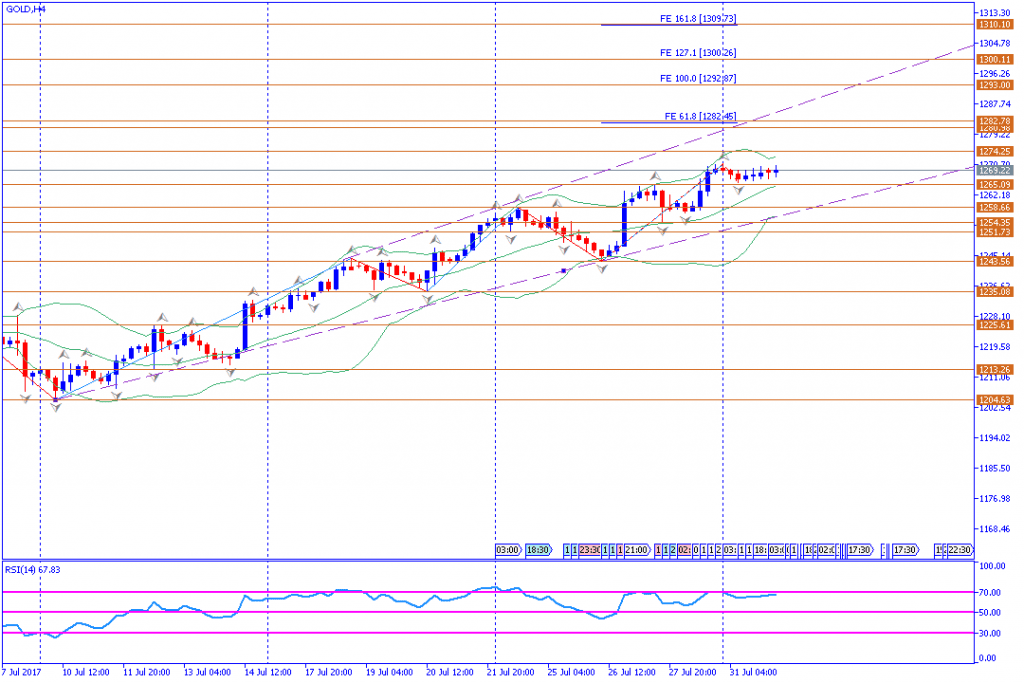Image resolution: width=1024 pixels, height=683 pixels.
Task: Click the 27 Jul 20:00 time label
Action: tap(693, 673)
